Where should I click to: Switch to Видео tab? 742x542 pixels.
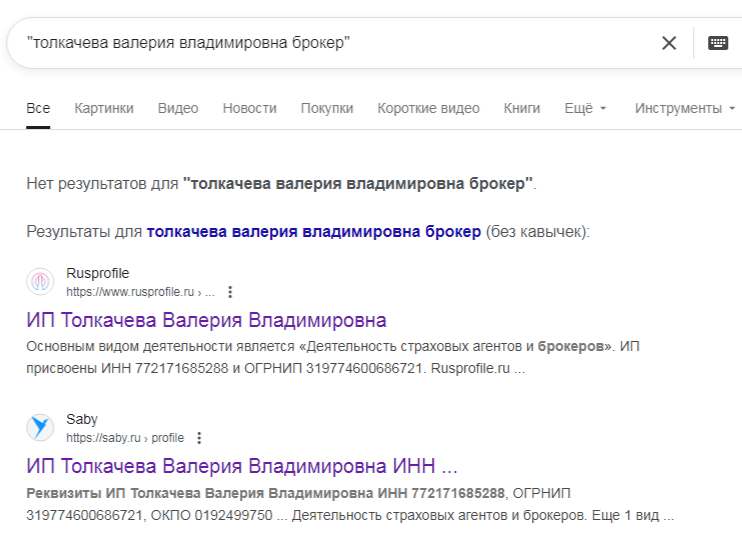tap(178, 108)
